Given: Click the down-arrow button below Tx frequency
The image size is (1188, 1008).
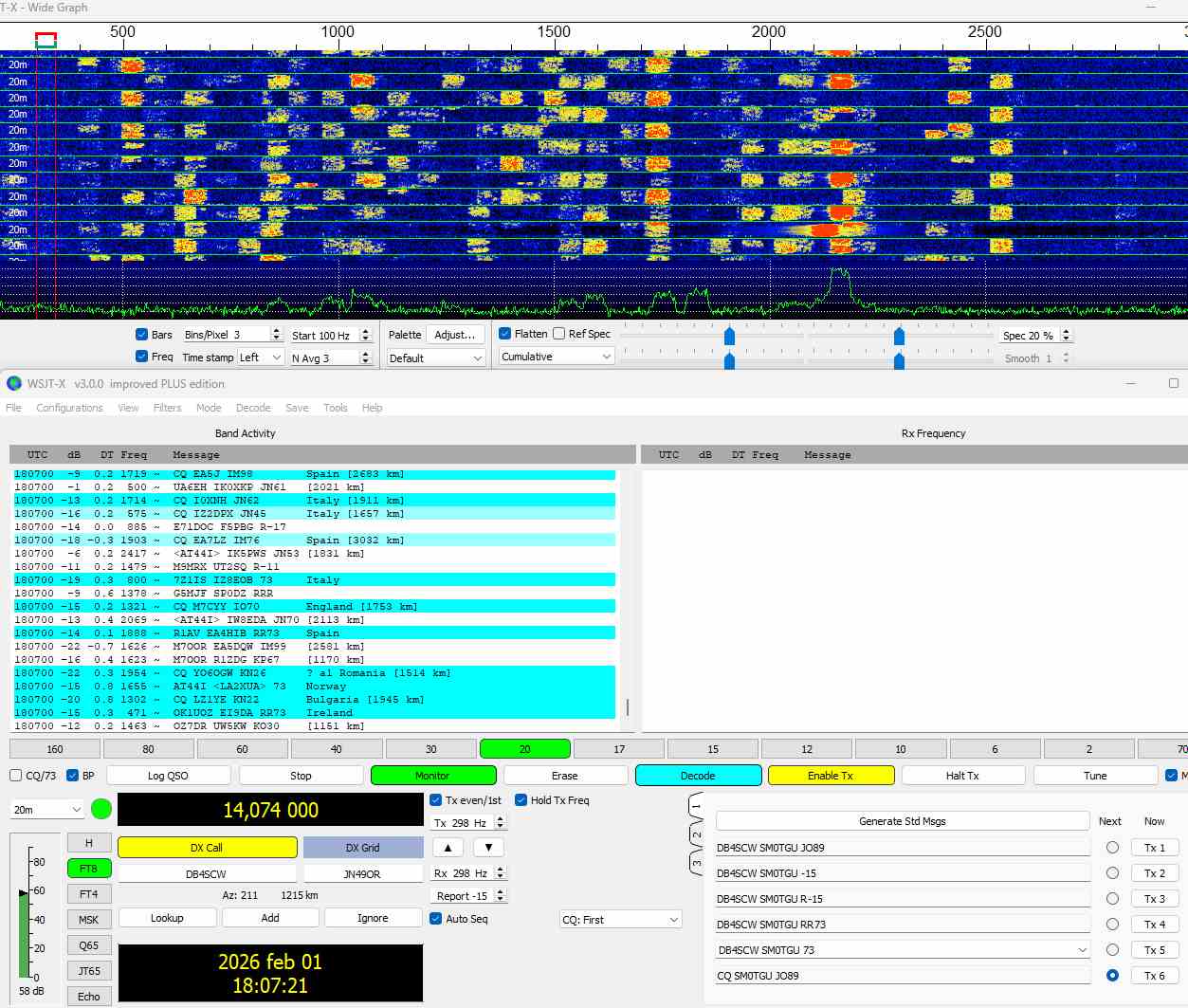Looking at the screenshot, I should [488, 848].
